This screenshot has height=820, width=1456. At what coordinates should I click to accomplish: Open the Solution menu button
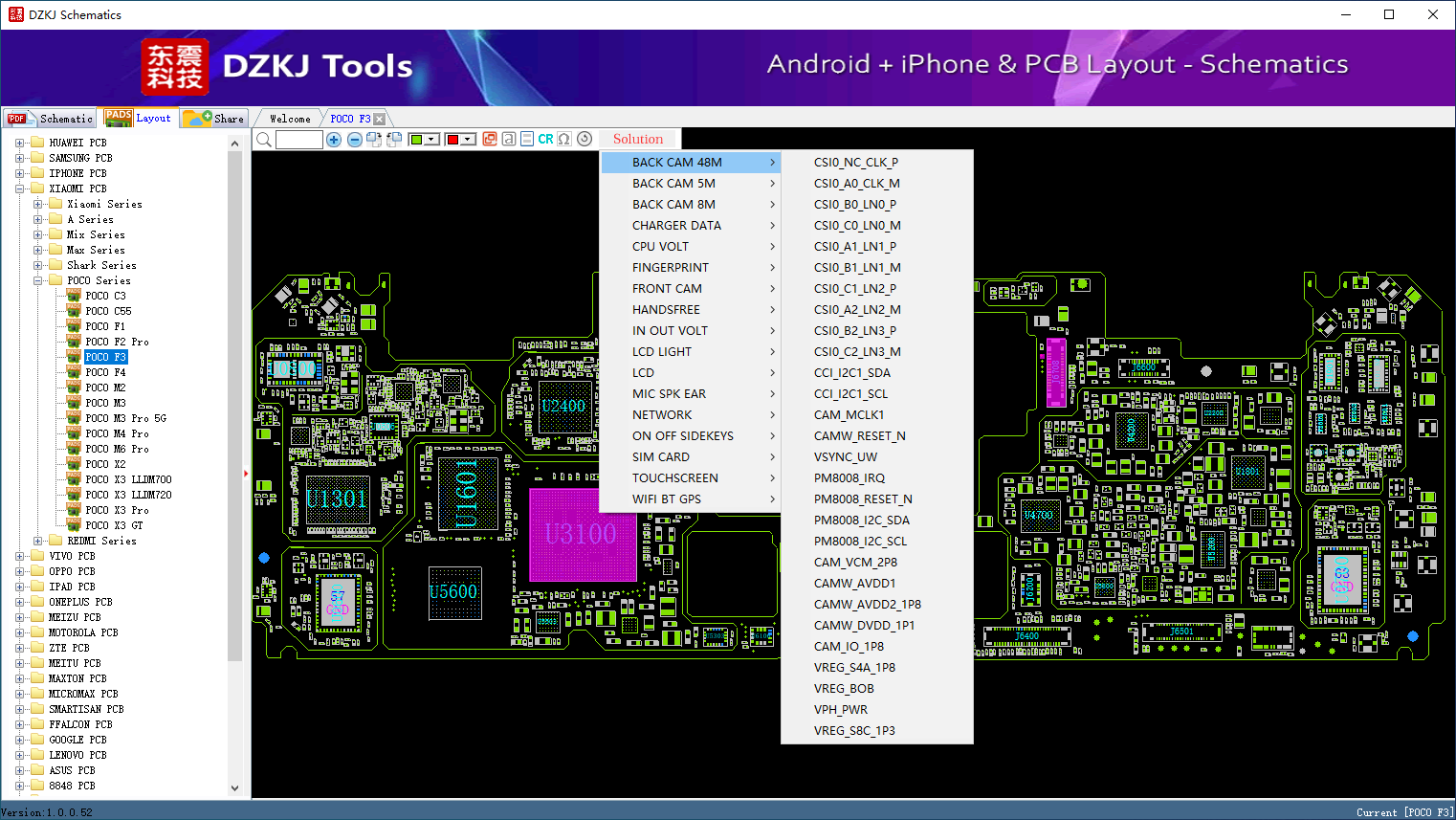click(x=638, y=139)
